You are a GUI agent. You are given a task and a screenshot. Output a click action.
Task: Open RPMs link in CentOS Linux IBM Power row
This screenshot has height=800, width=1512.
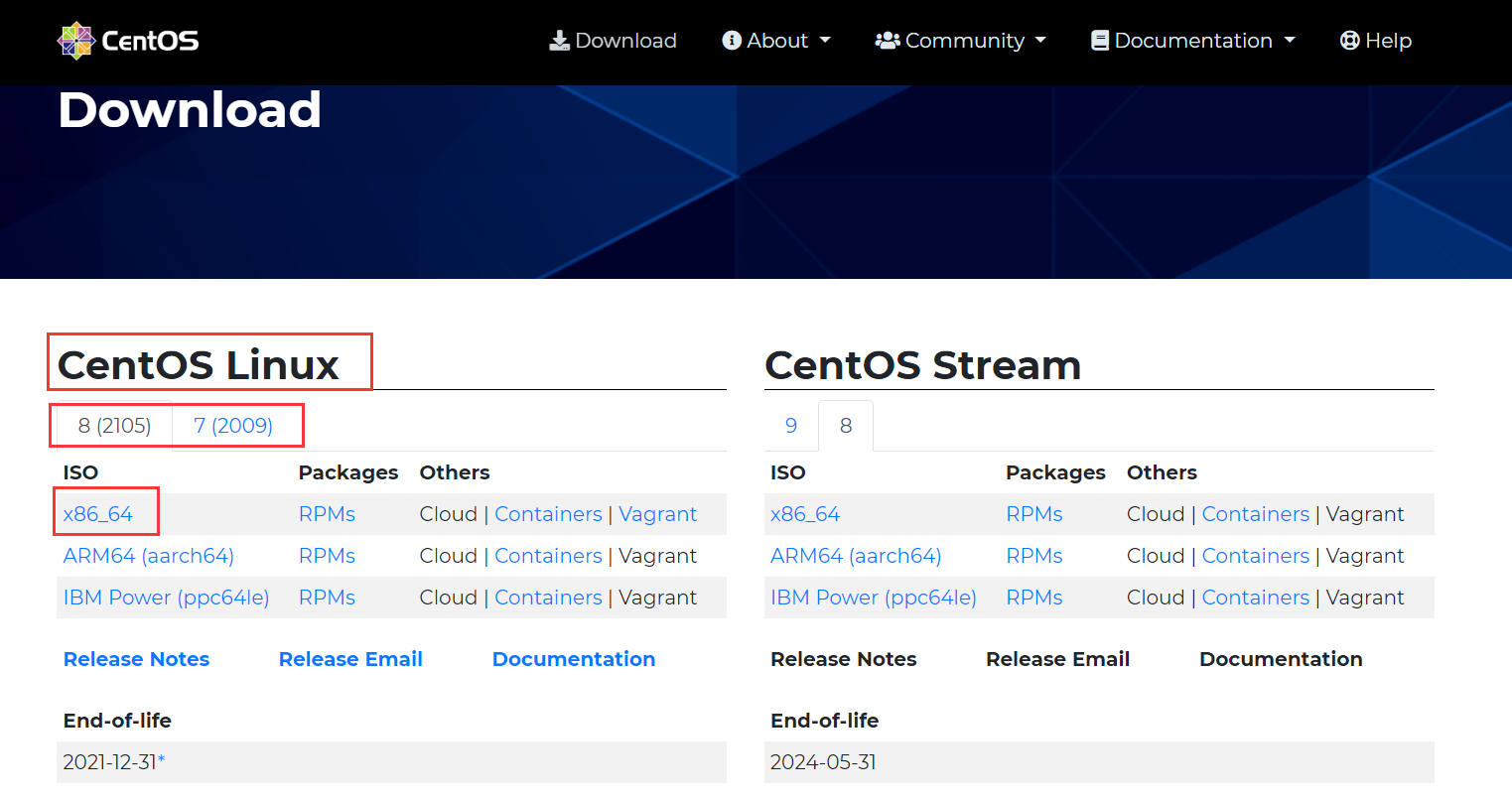pos(327,598)
